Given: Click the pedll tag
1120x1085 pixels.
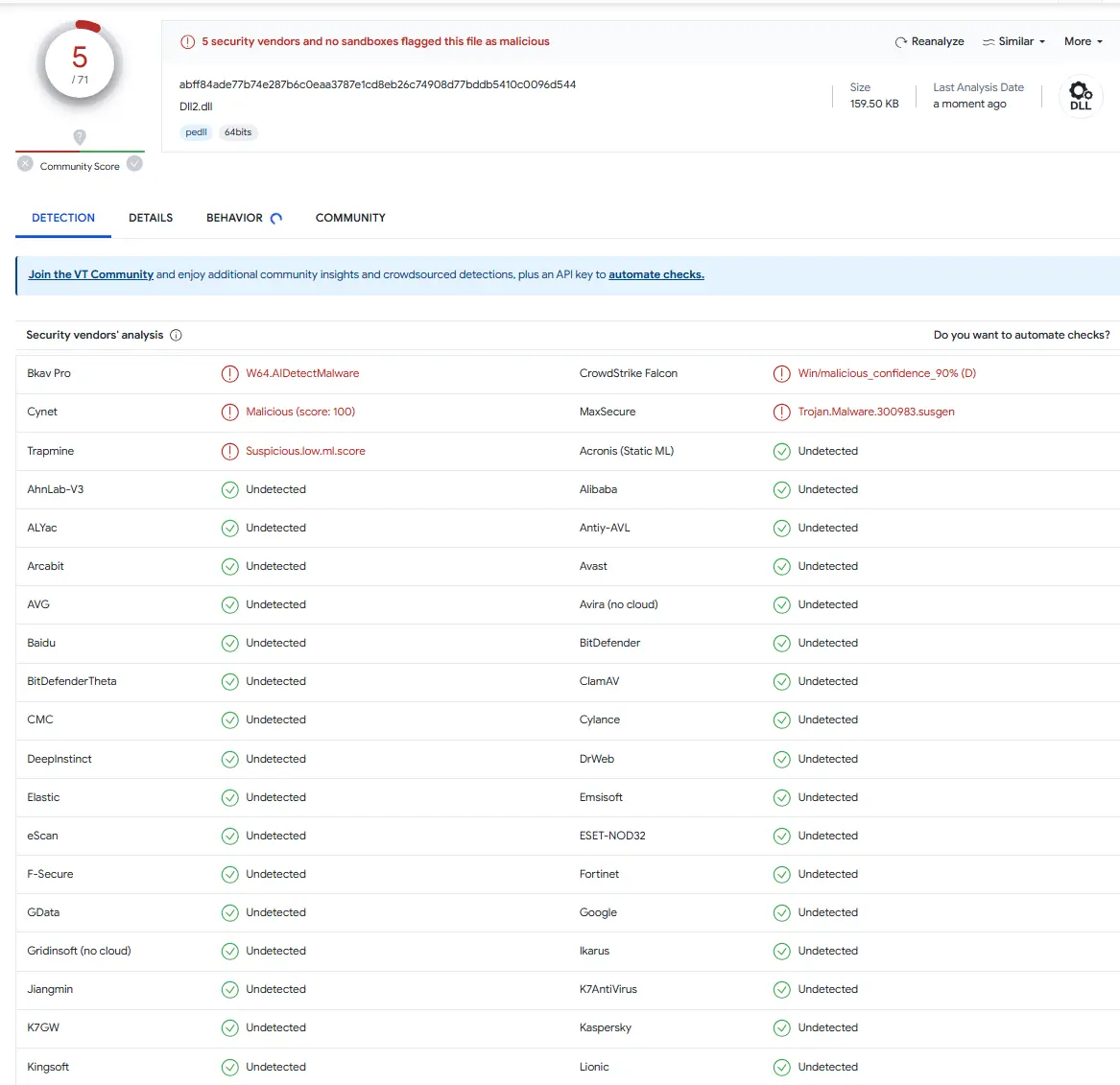Looking at the screenshot, I should [196, 132].
